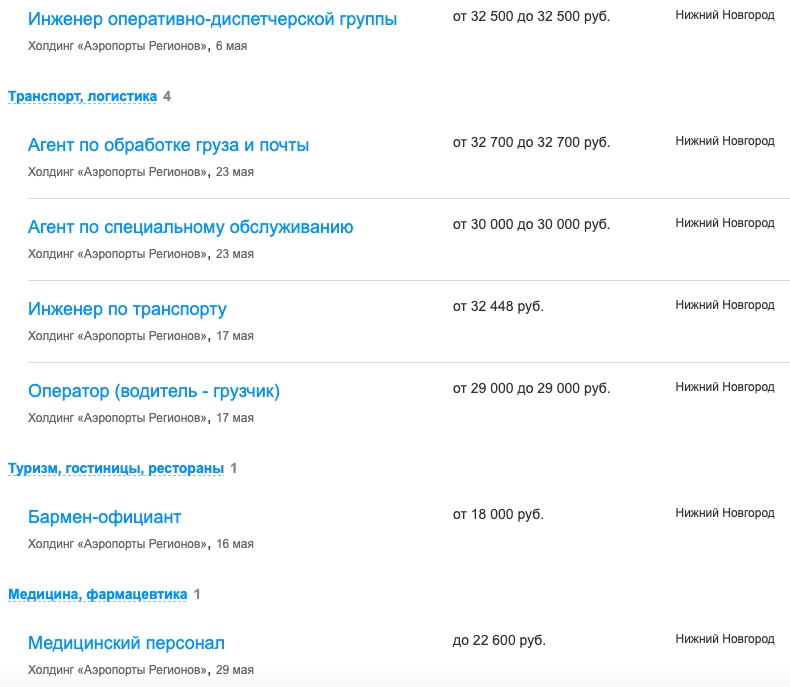The height and width of the screenshot is (687, 790).
Task: Click Нижний Новгород next to Инженер по транспорту
Action: pyautogui.click(x=725, y=305)
